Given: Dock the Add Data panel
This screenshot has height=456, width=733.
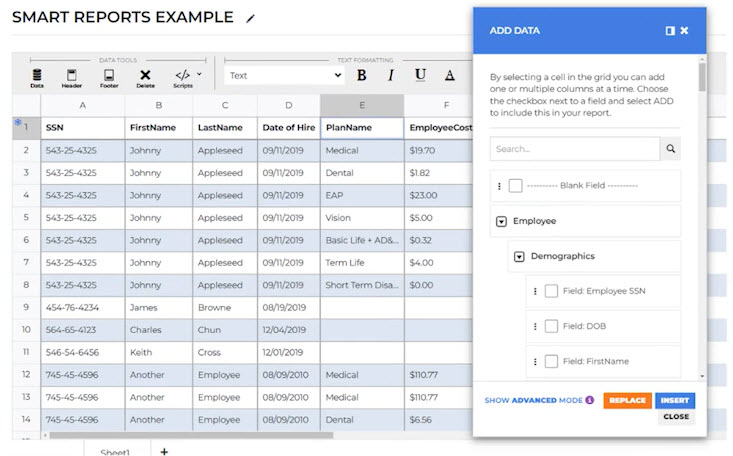Looking at the screenshot, I should click(x=670, y=31).
